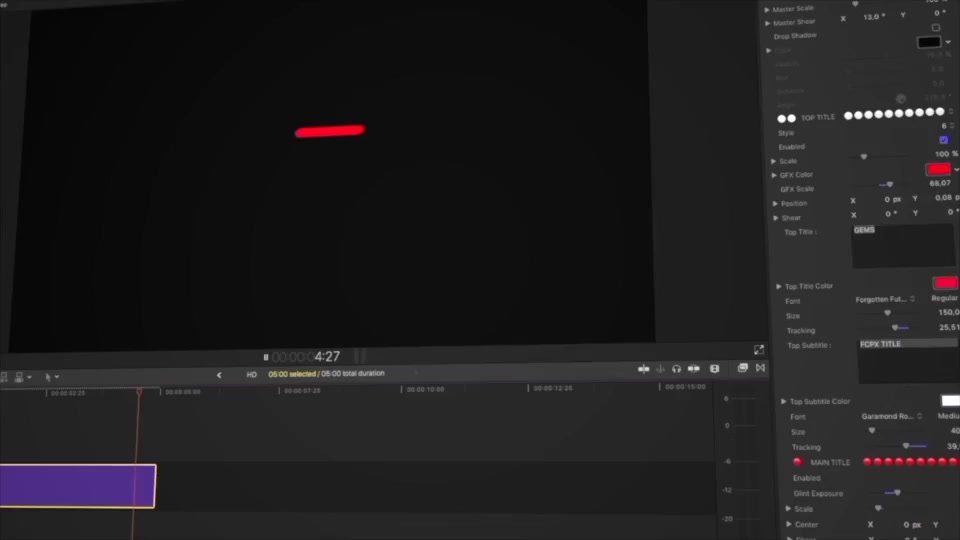Open the effects browser icon
This screenshot has width=960, height=540.
pyautogui.click(x=742, y=368)
